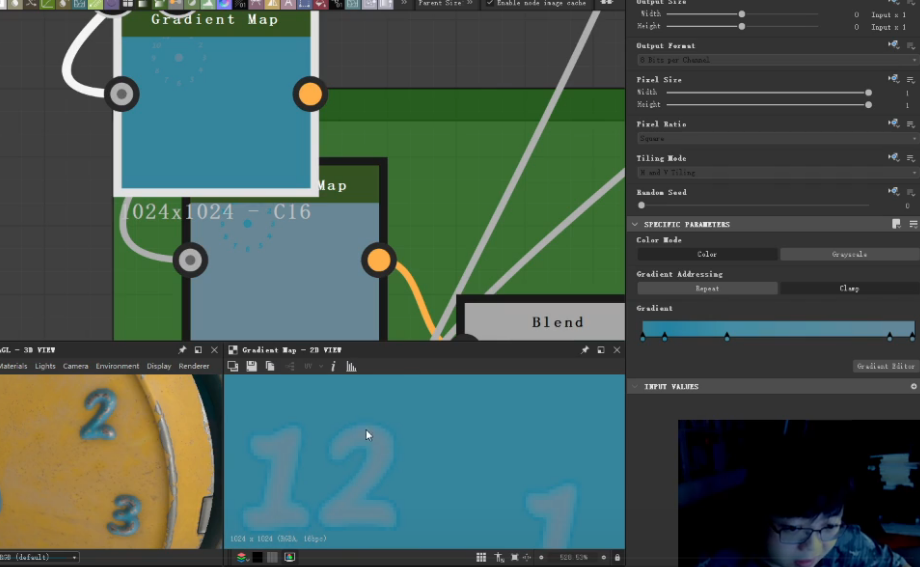
Task: Set Gradient Addressing to Repeat
Action: pyautogui.click(x=707, y=288)
